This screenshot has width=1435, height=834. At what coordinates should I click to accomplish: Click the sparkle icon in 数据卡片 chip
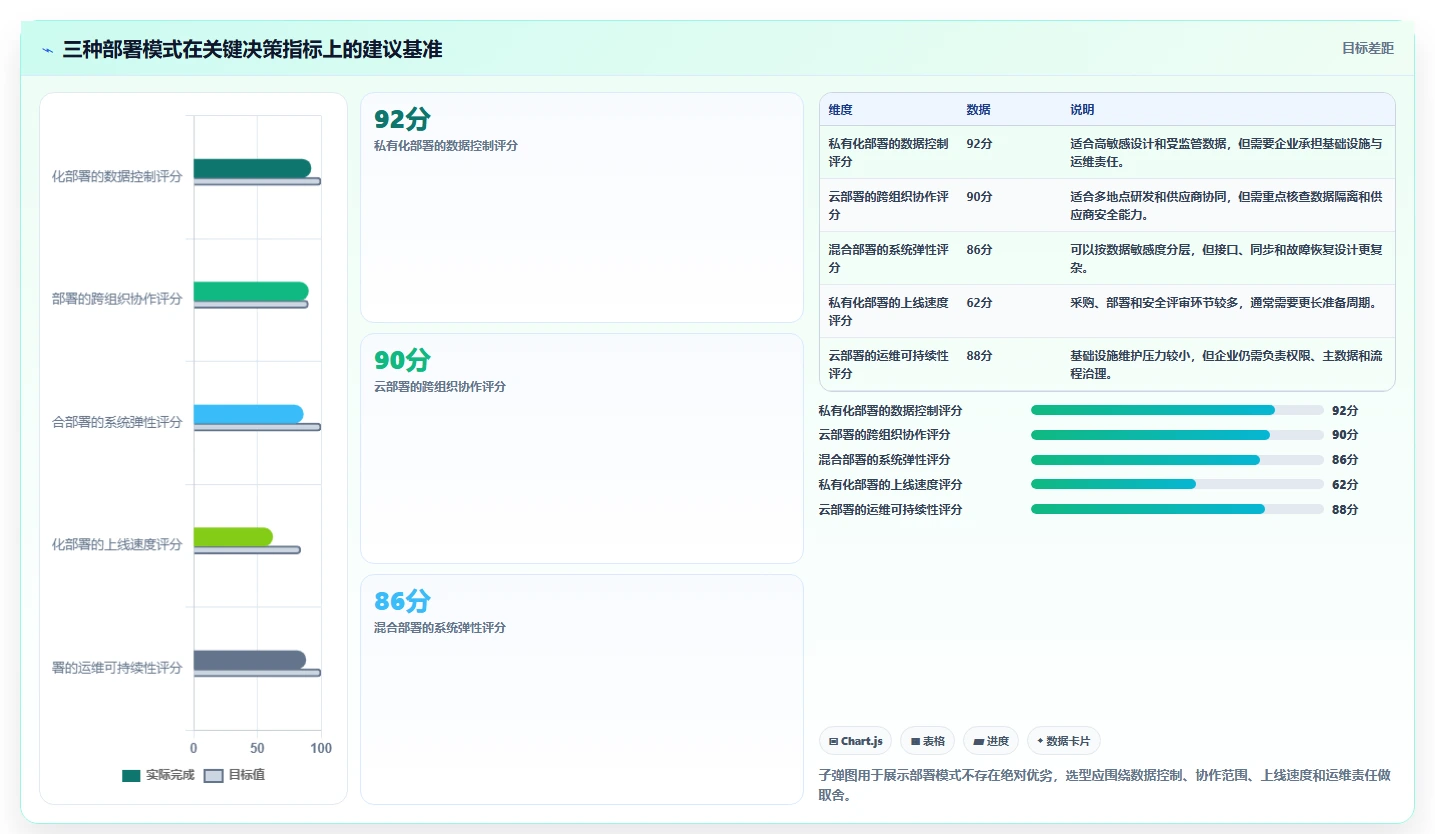coord(1040,741)
